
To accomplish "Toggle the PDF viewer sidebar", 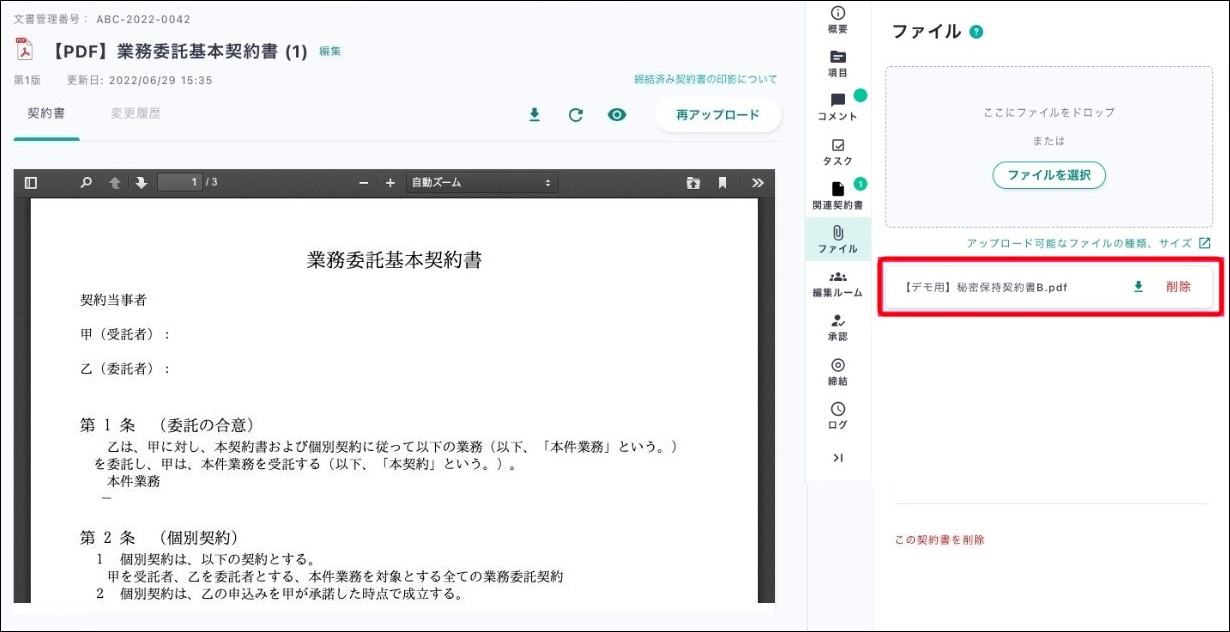I will 31,183.
